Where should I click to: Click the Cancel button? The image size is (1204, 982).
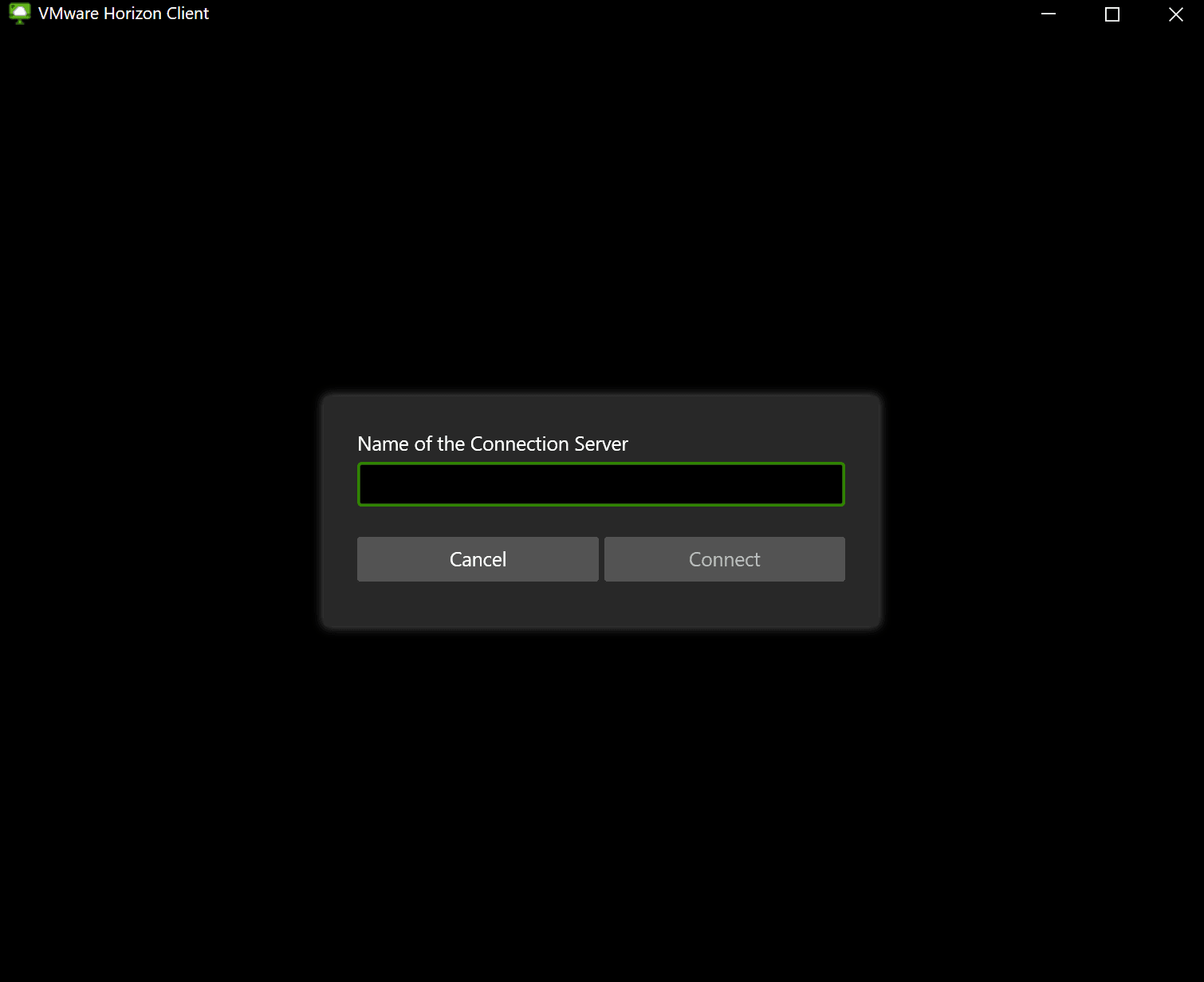478,559
